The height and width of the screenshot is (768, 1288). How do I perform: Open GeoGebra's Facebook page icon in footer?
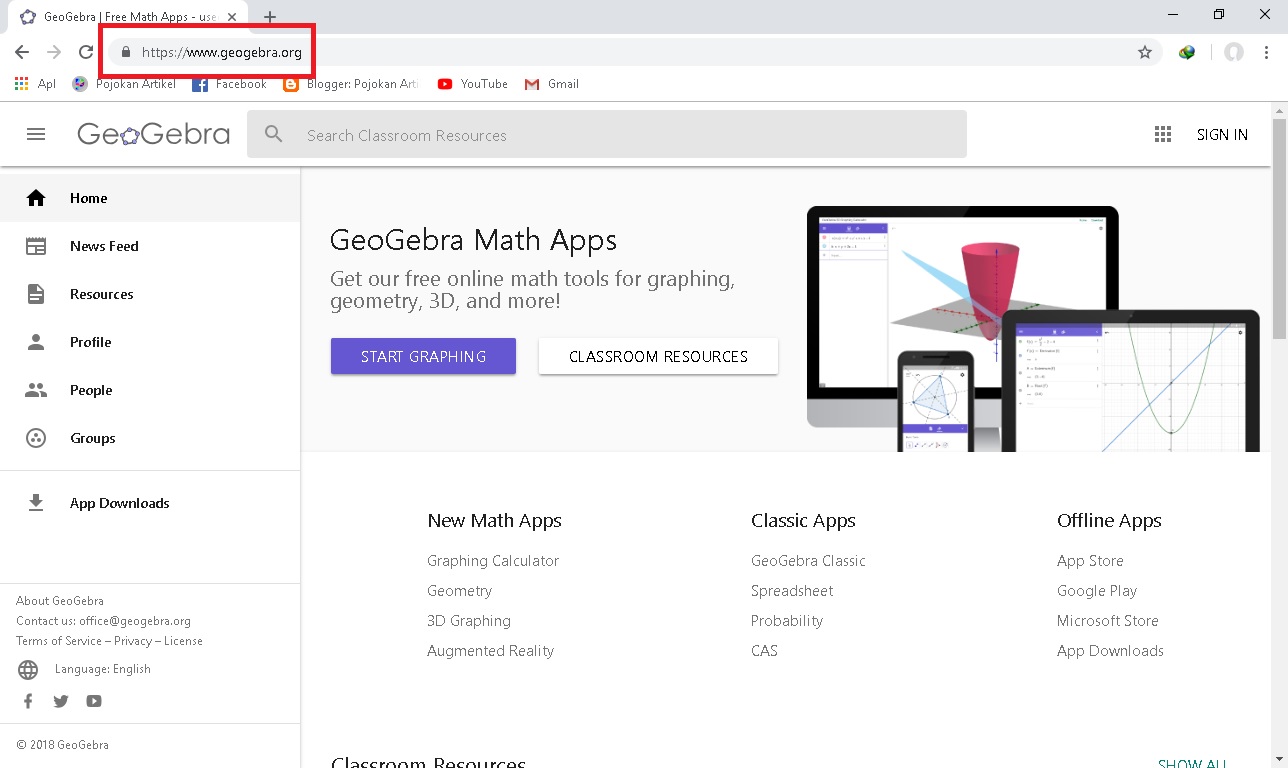coord(28,701)
